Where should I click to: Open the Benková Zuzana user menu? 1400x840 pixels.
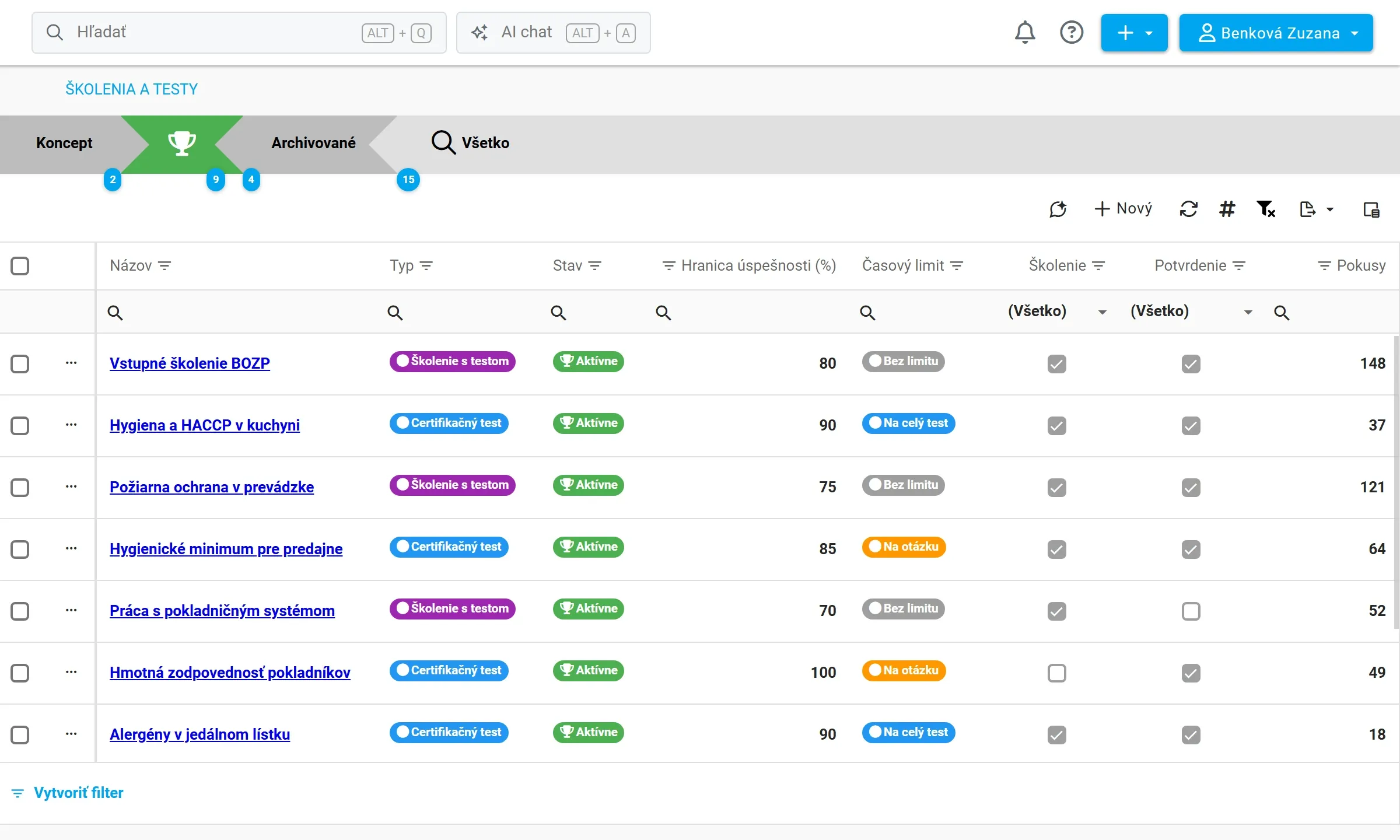pyautogui.click(x=1276, y=33)
